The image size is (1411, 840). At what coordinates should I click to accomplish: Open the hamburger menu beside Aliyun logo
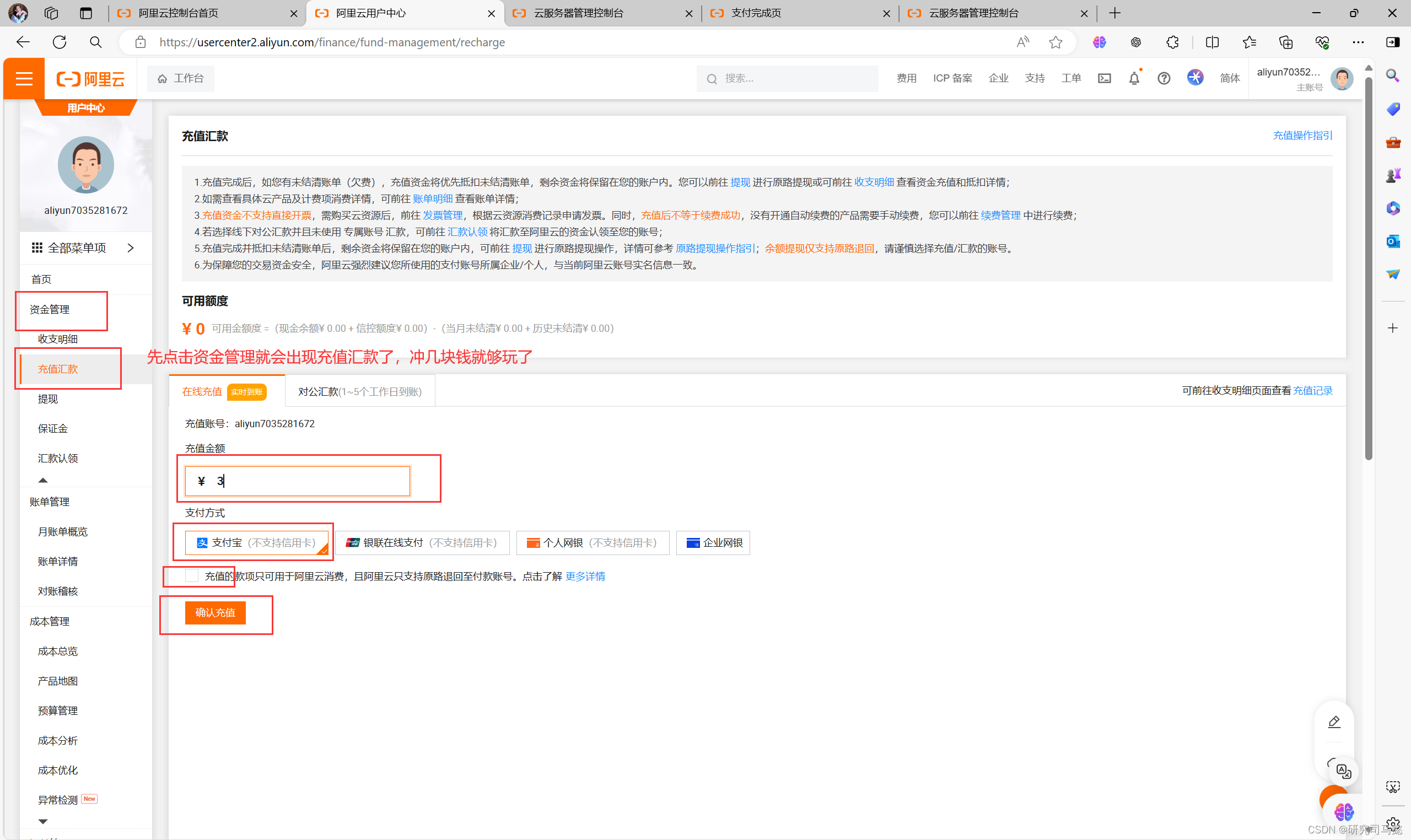(24, 79)
